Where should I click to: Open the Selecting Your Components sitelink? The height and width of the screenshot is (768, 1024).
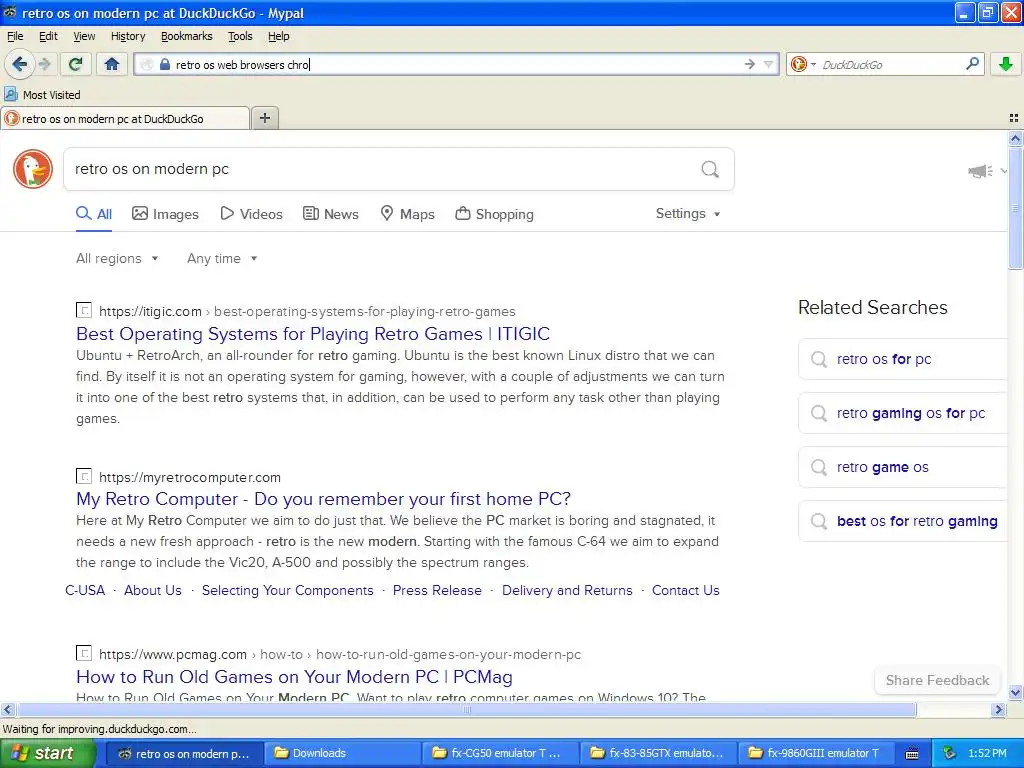(287, 590)
